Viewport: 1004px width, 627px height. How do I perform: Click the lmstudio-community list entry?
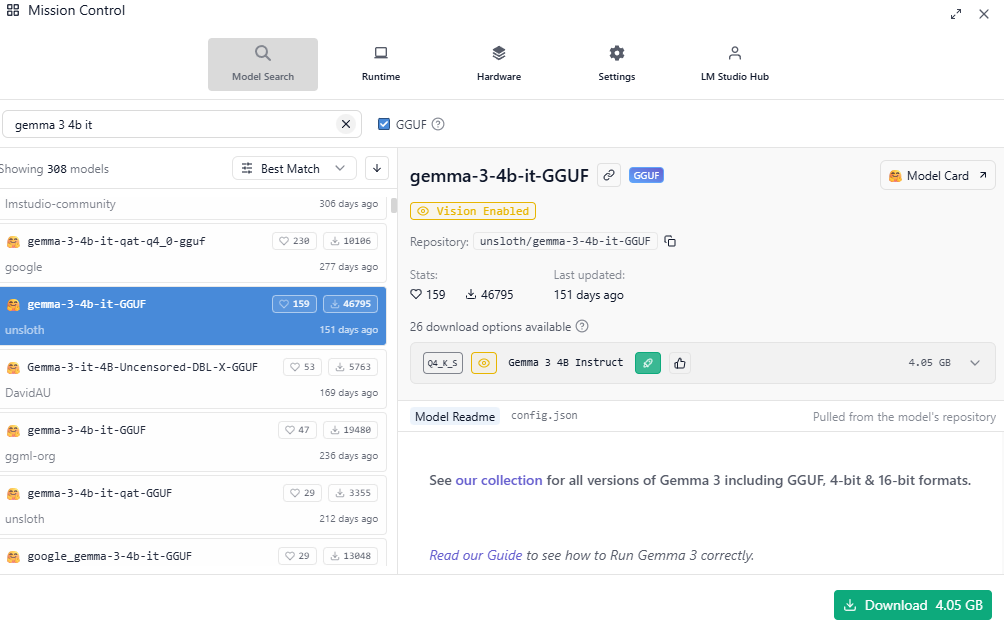coord(193,204)
